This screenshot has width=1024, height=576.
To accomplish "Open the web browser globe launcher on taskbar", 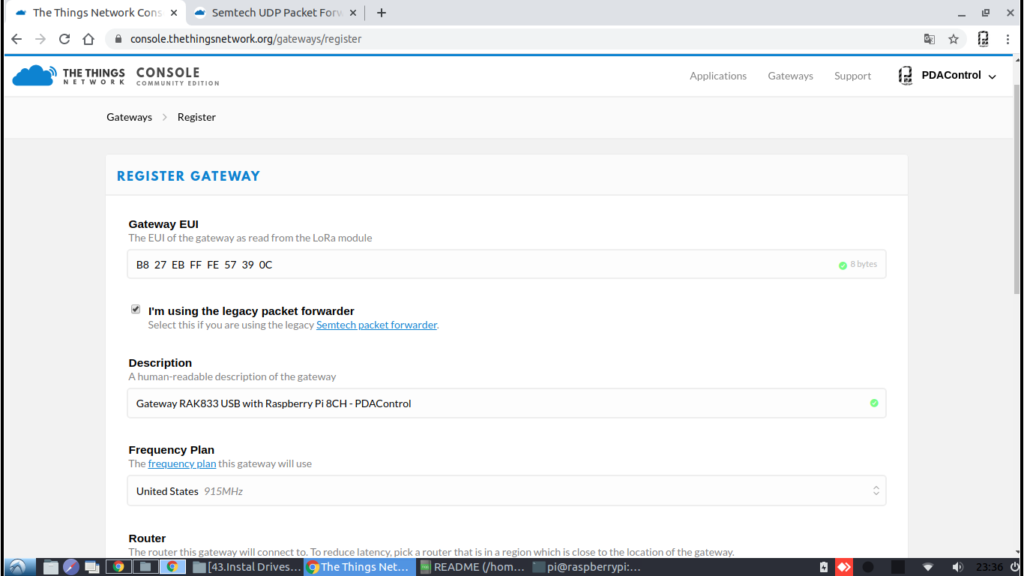I will pyautogui.click(x=71, y=567).
